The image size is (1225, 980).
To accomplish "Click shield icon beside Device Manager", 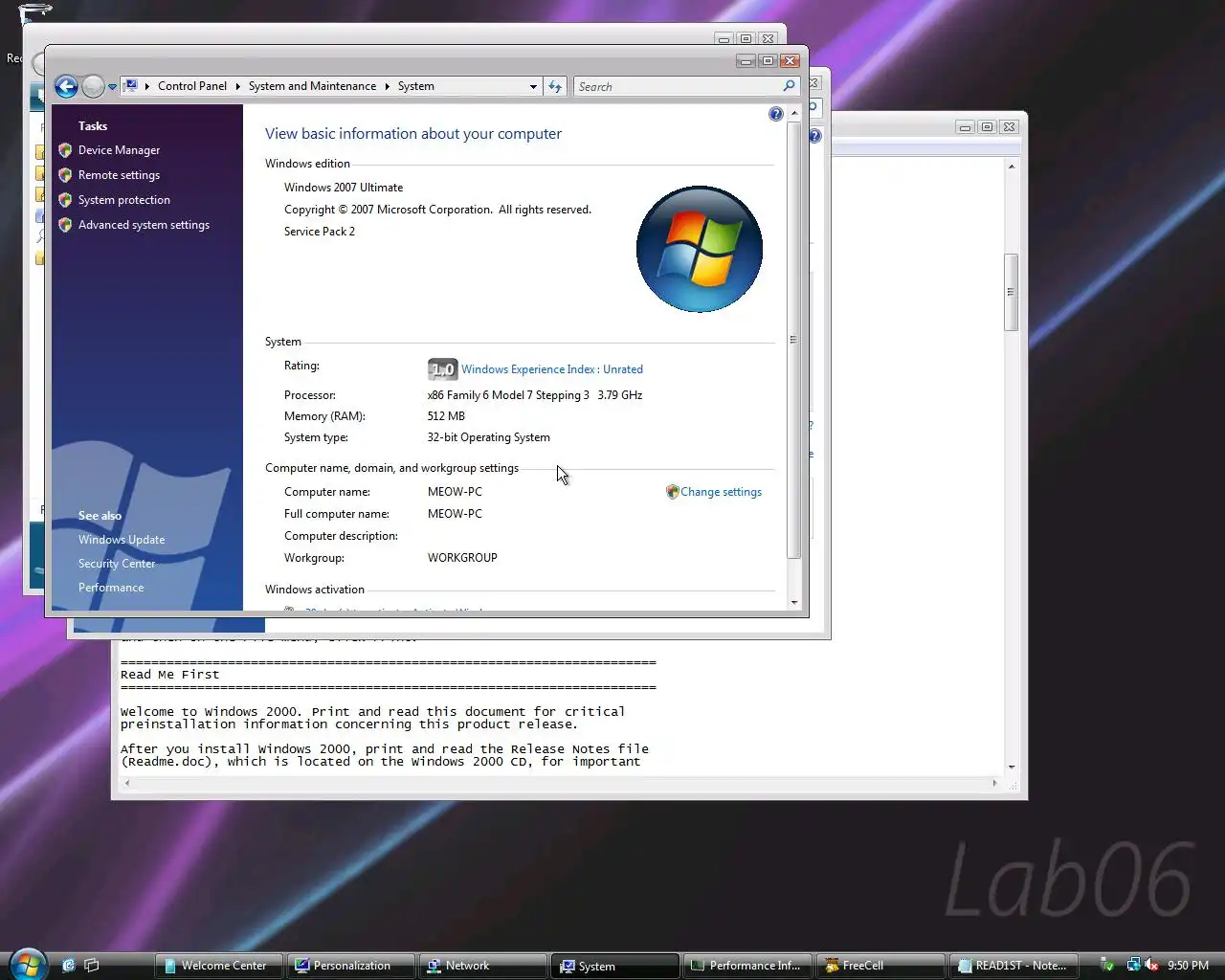I will point(65,150).
